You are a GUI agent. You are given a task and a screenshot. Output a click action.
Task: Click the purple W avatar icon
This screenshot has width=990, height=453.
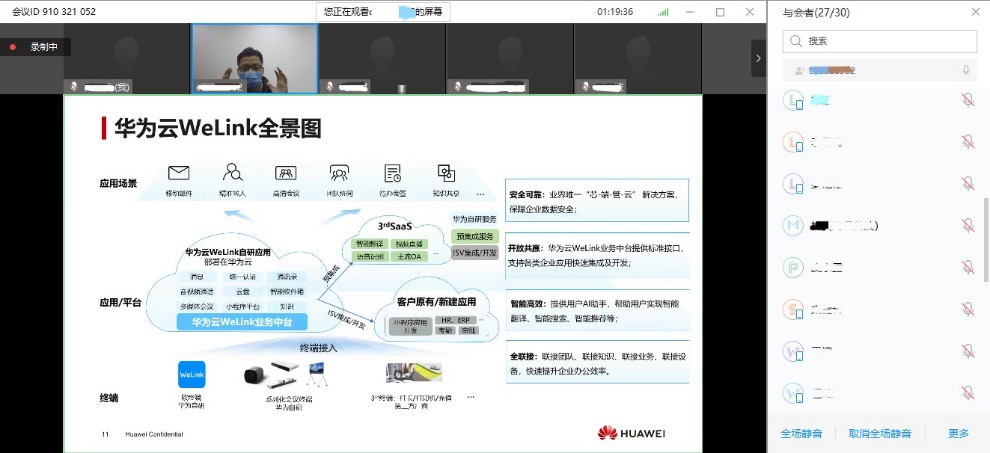pyautogui.click(x=793, y=351)
